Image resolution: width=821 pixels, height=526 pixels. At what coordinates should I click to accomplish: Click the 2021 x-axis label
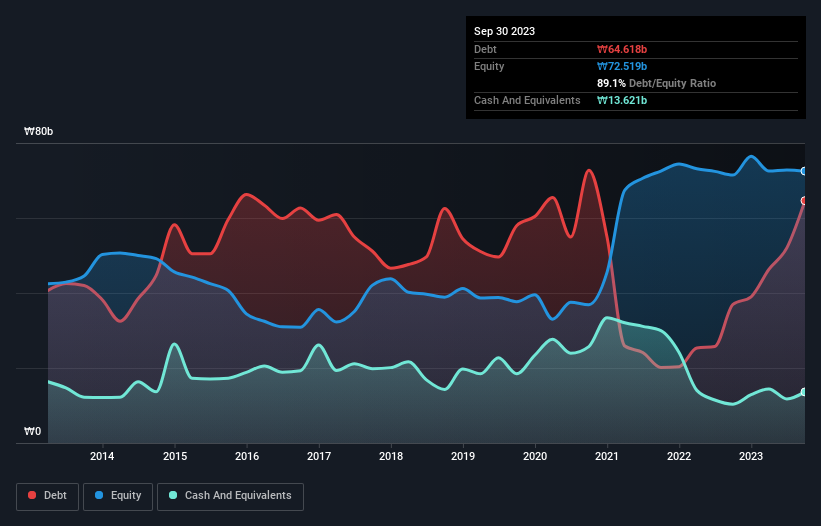pyautogui.click(x=607, y=456)
